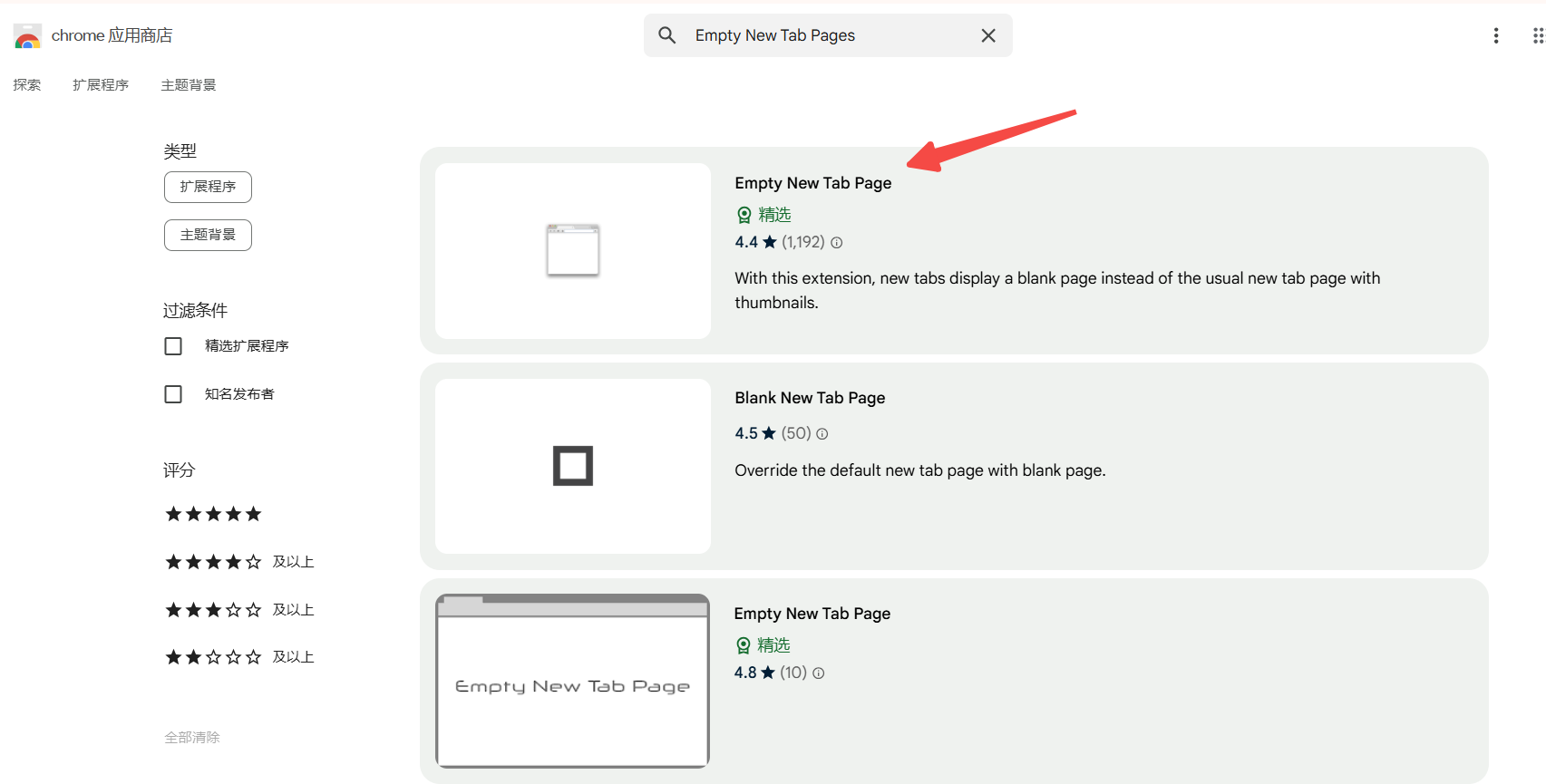Open the three-dot more options menu
1546x784 pixels.
tap(1496, 35)
